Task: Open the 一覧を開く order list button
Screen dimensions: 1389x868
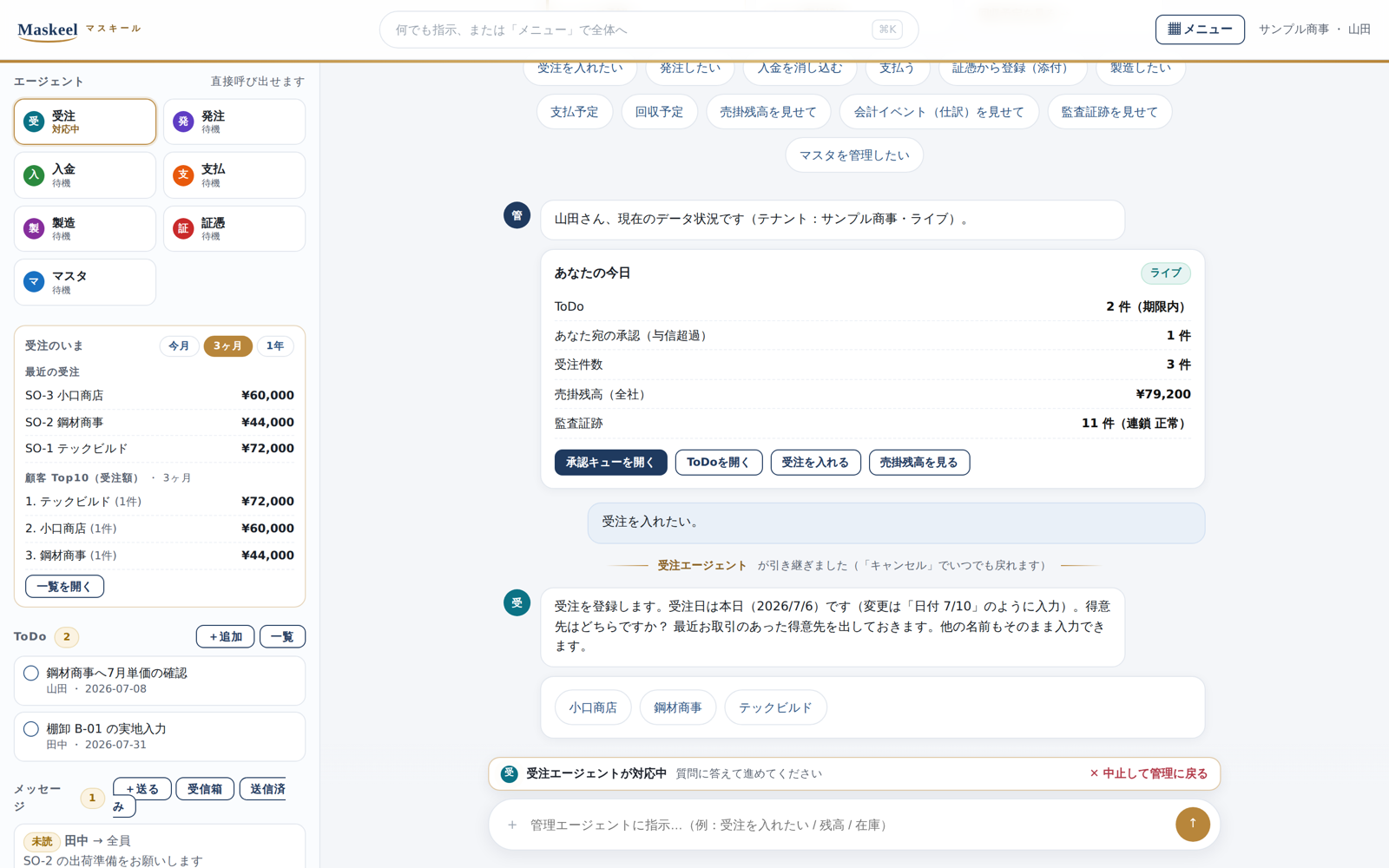Action: pos(64,587)
